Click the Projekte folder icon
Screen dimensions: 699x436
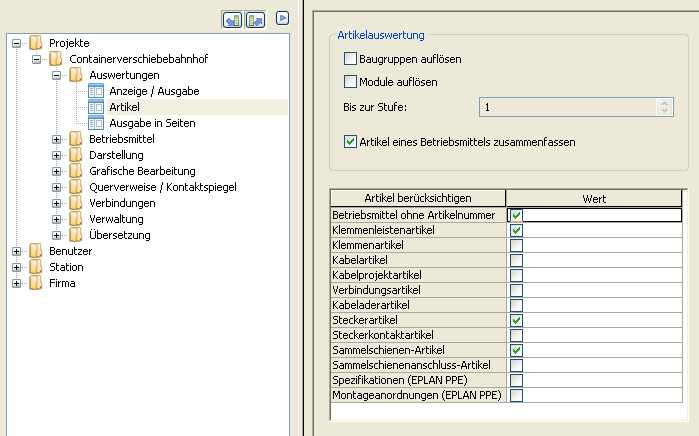[36, 43]
